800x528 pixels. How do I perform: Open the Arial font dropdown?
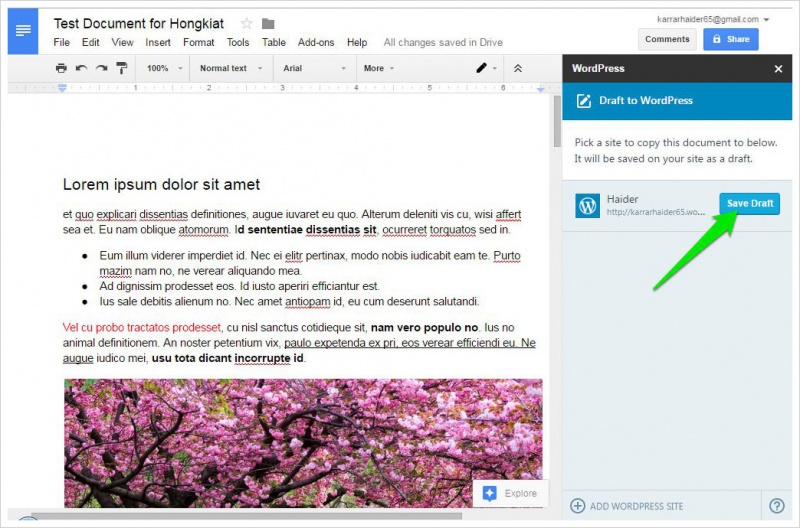pos(314,68)
